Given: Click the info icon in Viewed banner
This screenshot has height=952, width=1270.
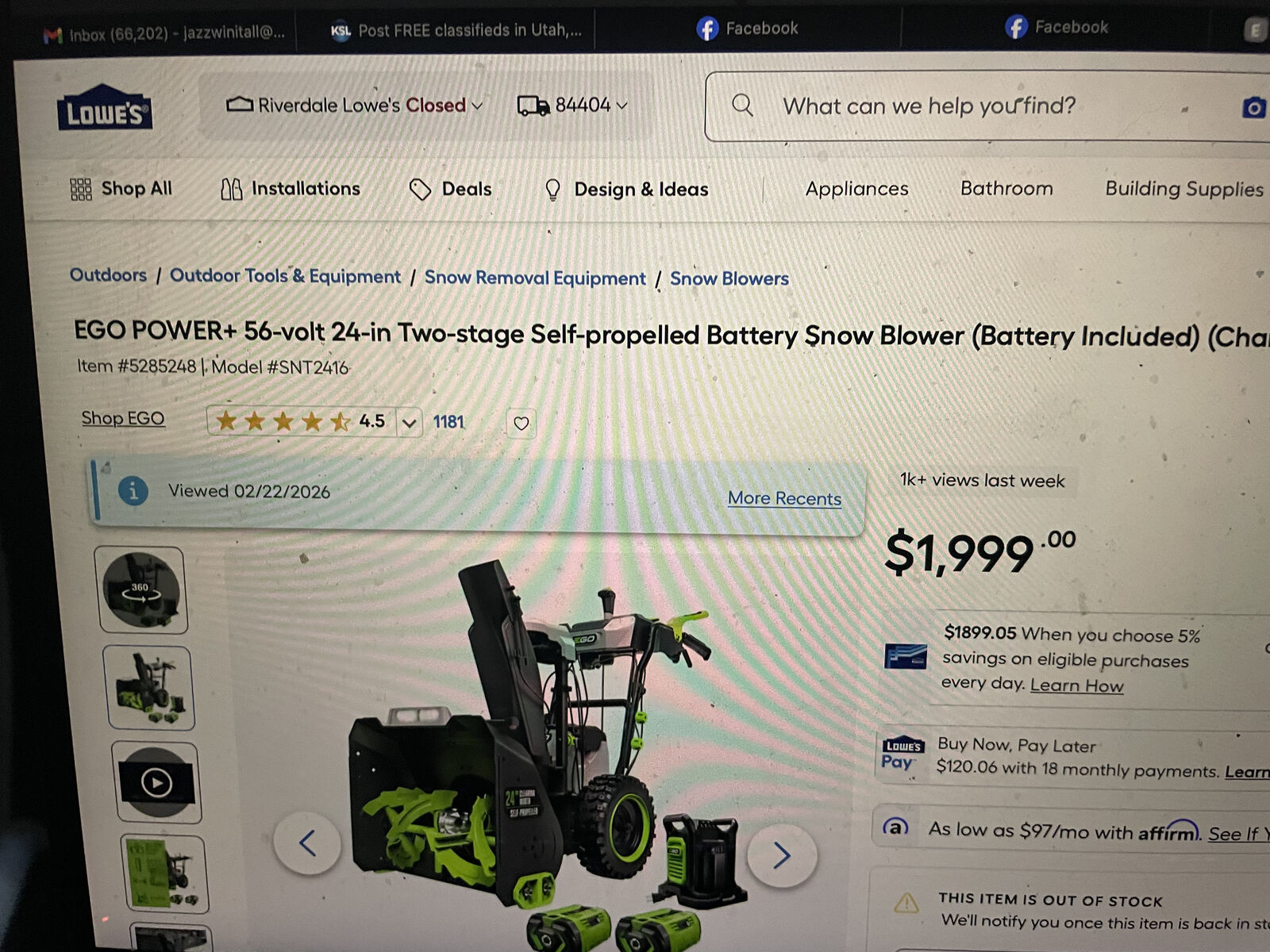Looking at the screenshot, I should 133,491.
